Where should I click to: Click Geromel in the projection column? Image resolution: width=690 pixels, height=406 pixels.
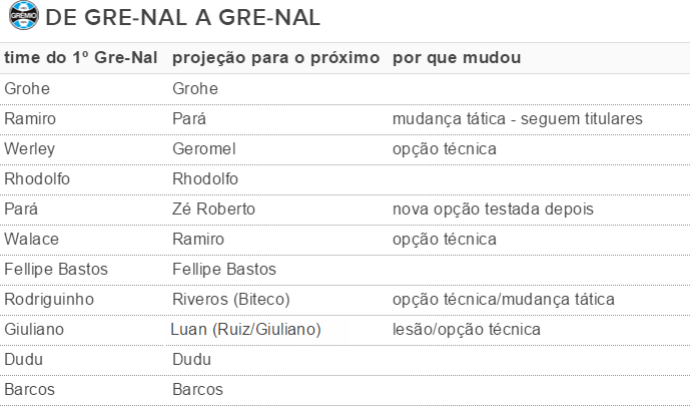[204, 149]
